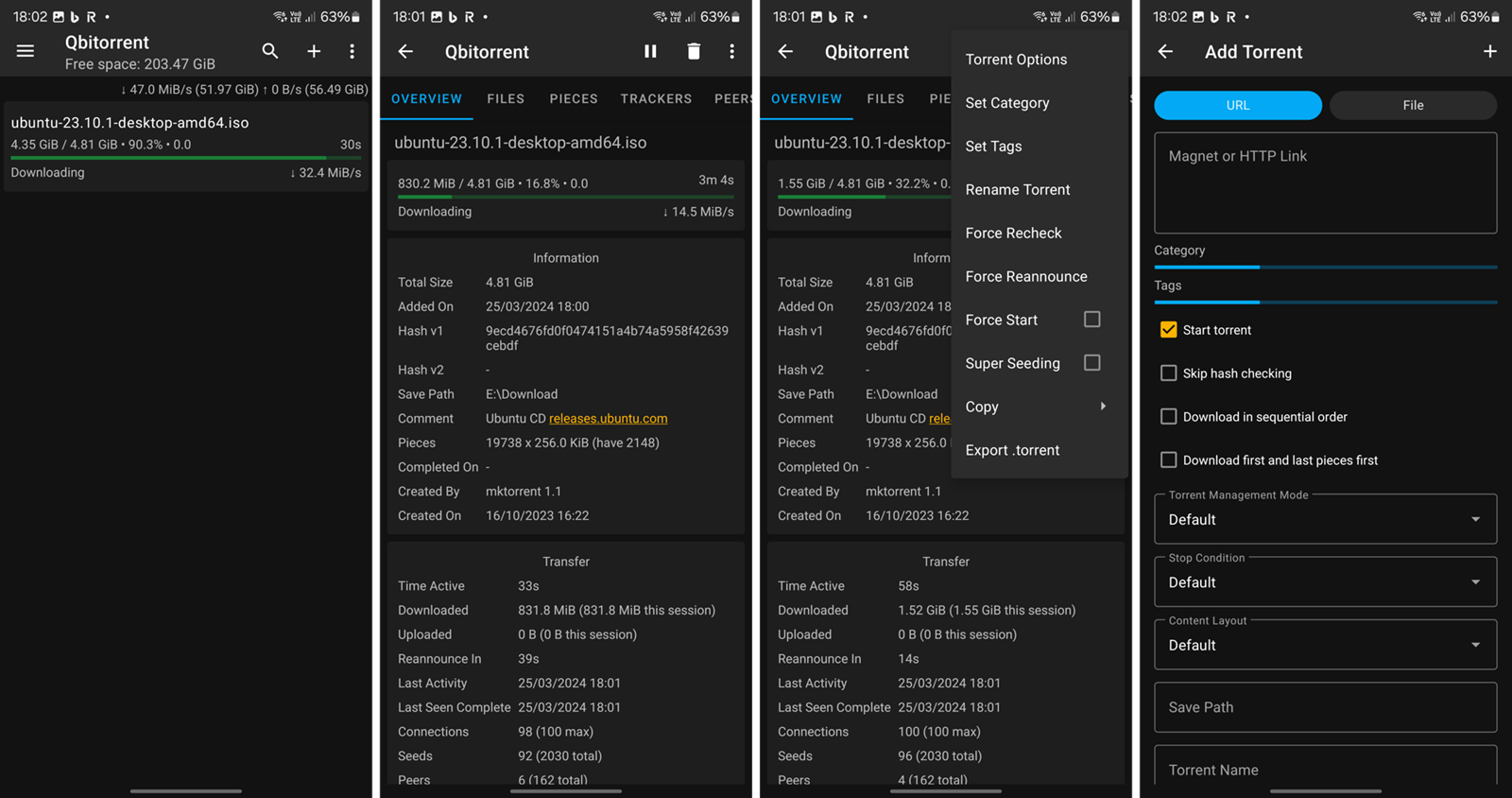Viewport: 1512px width, 798px height.
Task: Open overflow menu next to trash icon
Action: [732, 51]
